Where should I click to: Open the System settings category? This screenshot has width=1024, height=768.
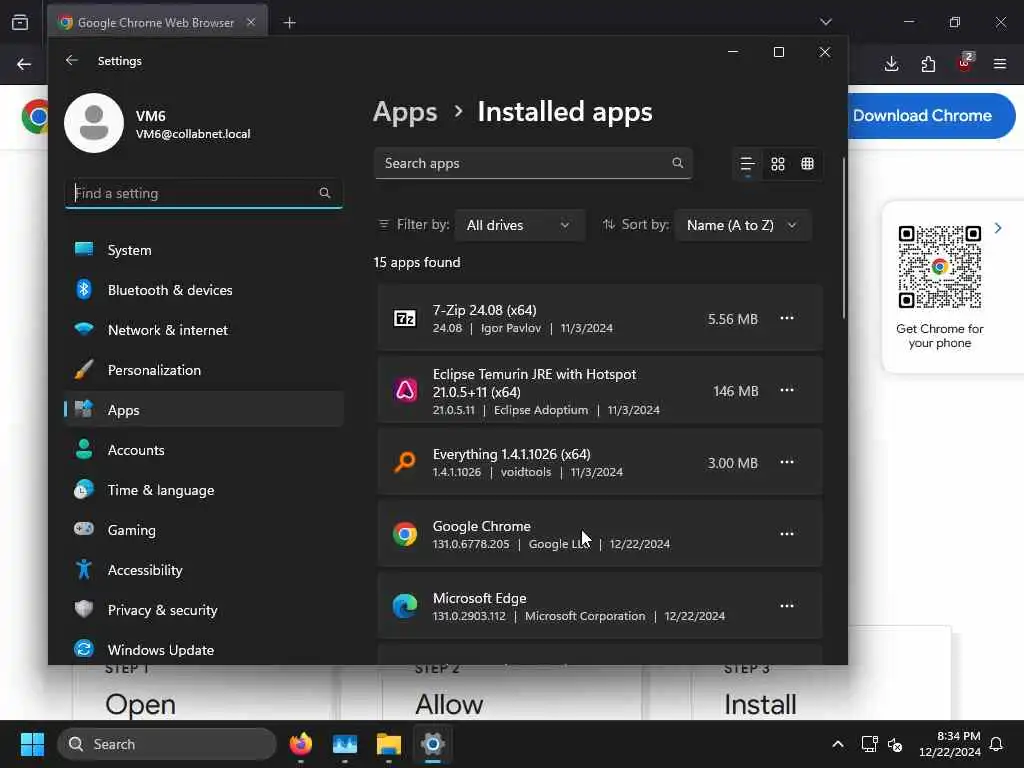[204, 250]
